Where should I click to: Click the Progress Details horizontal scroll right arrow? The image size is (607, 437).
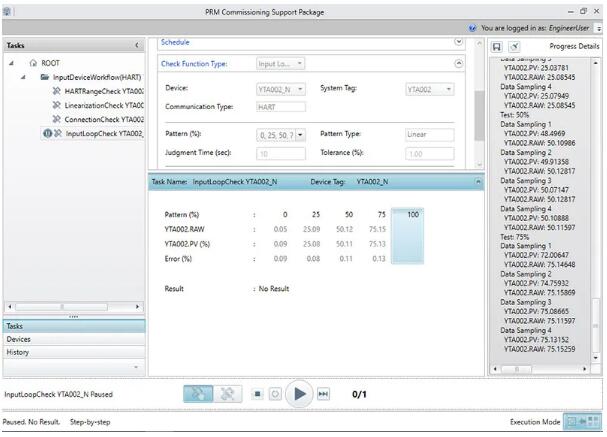(x=585, y=369)
